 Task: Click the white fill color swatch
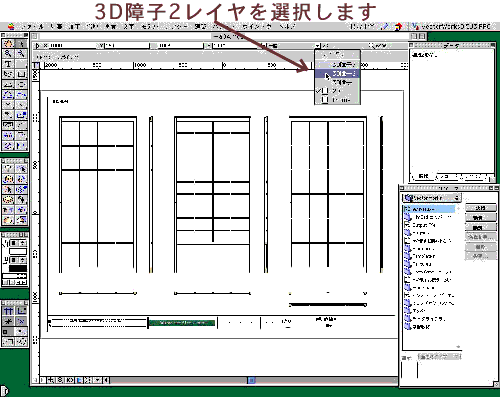(18, 252)
